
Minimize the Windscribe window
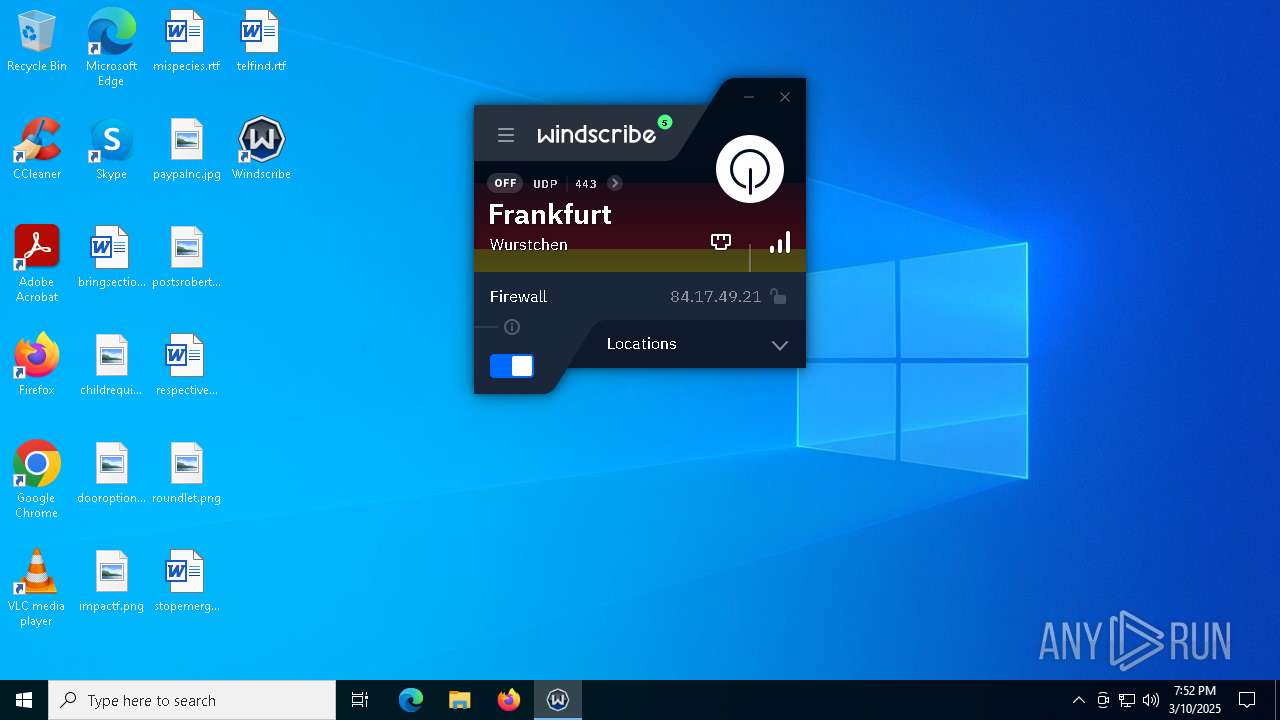point(749,97)
